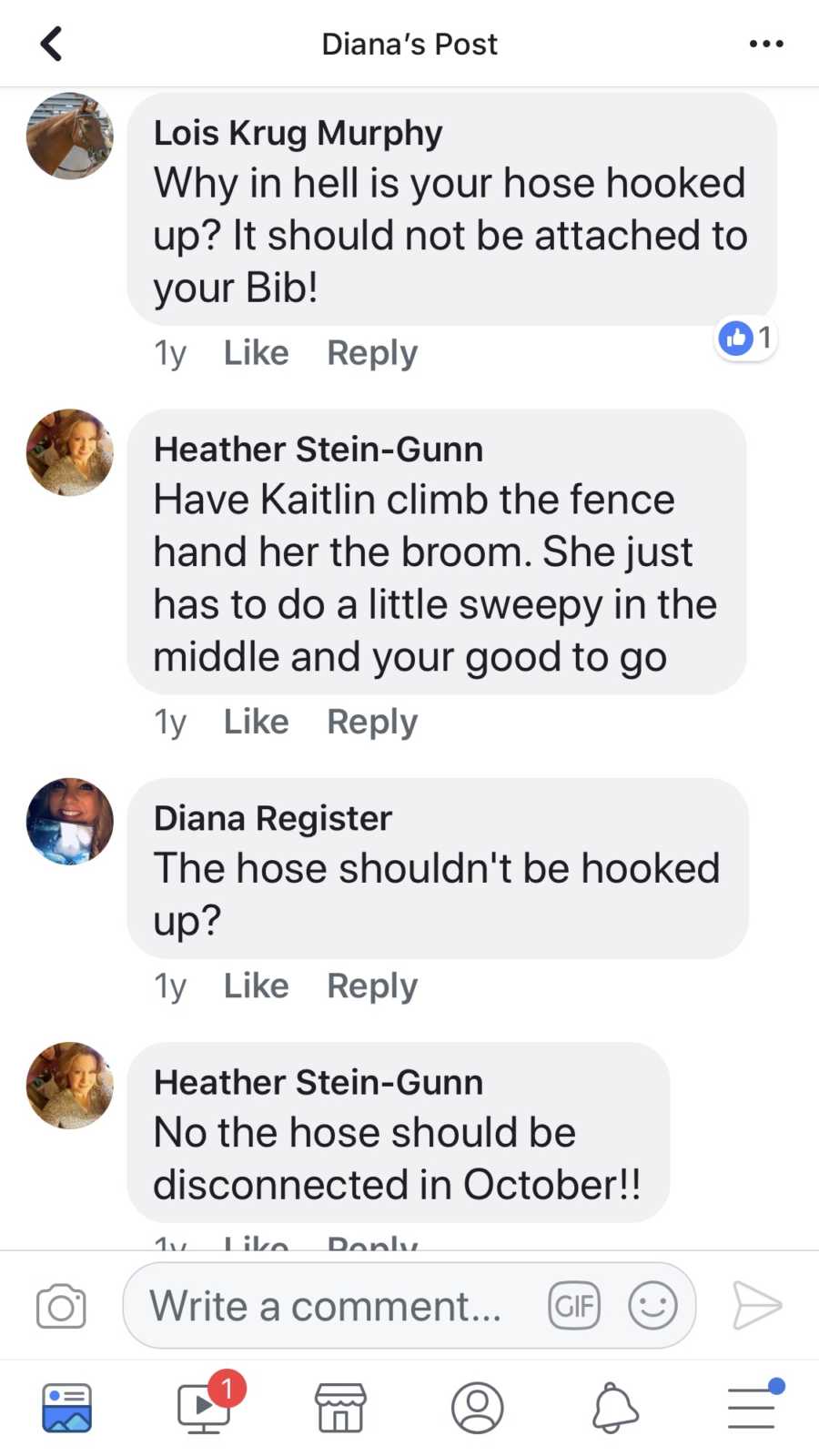
Task: Reply to Diana Register's comment
Action: 372,986
